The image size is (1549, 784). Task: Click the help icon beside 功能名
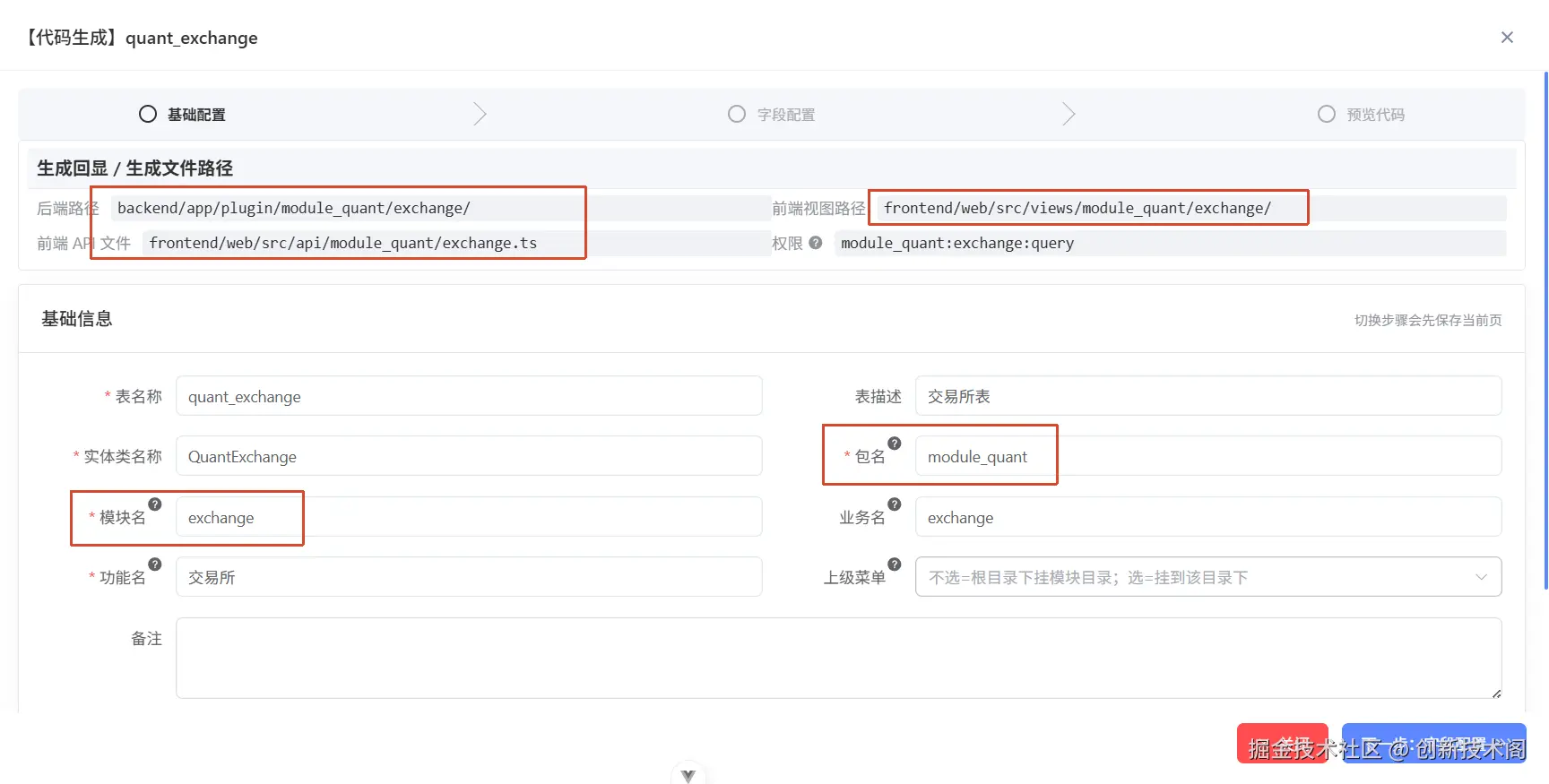coord(155,564)
